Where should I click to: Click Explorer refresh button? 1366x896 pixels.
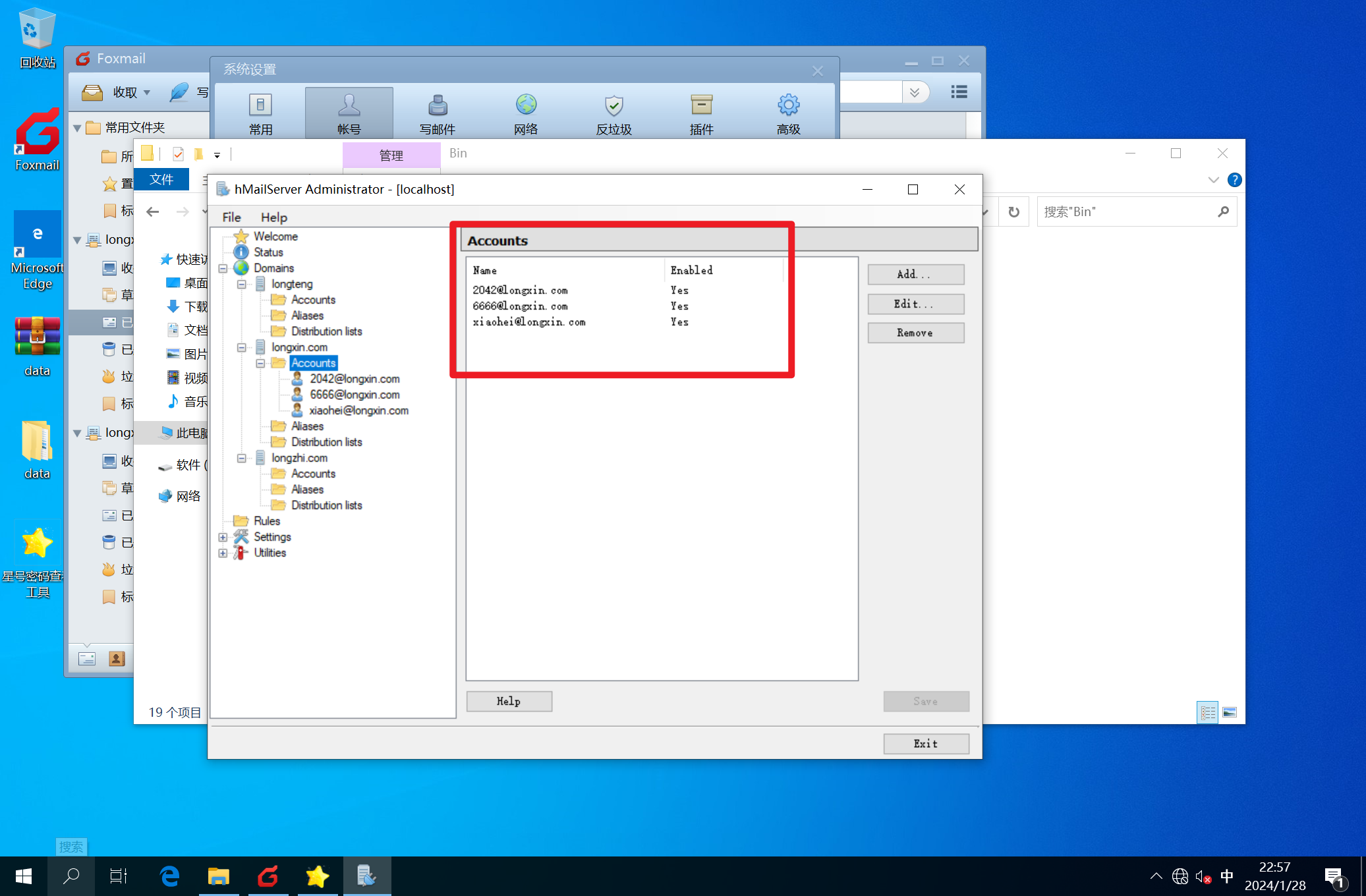click(1014, 212)
